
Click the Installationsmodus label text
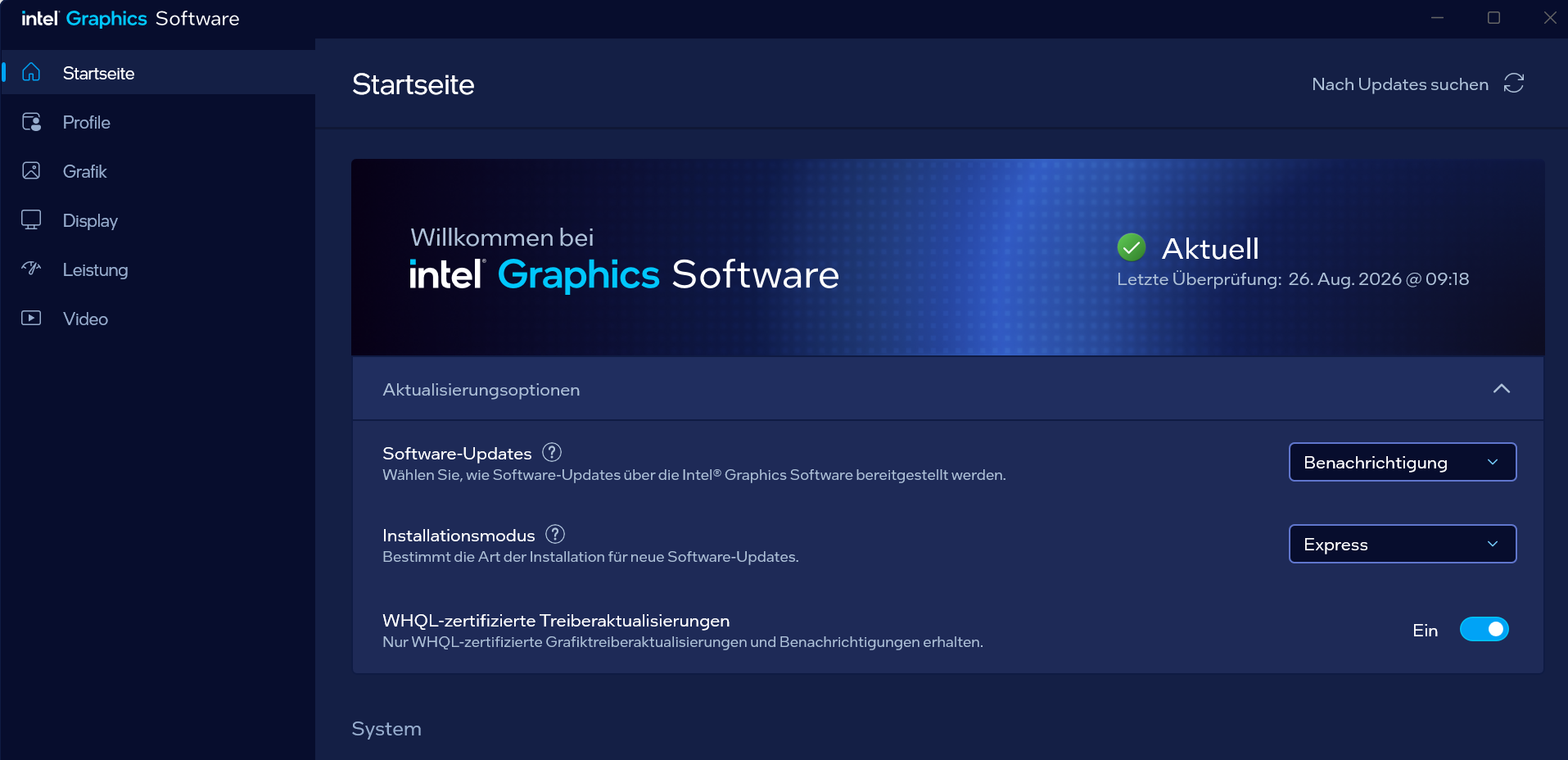459,536
